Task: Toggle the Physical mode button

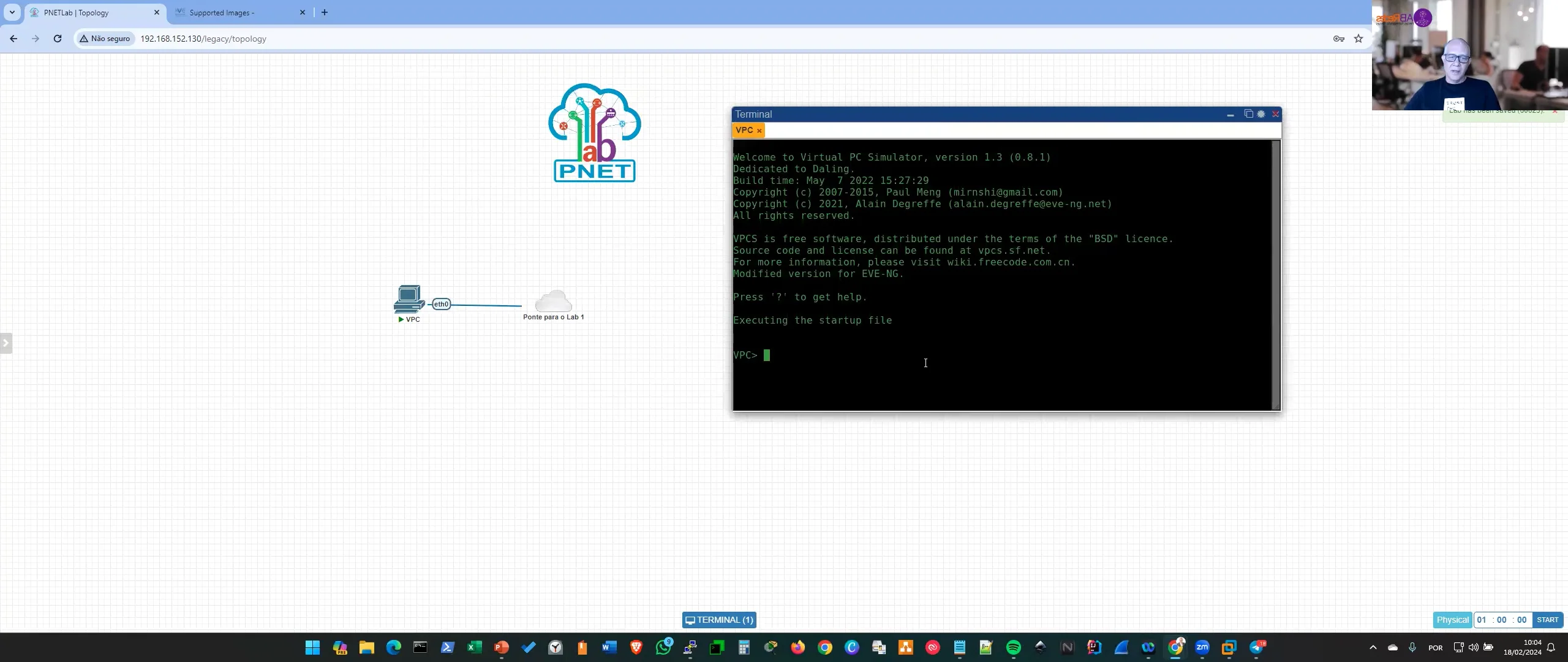Action: [1452, 620]
